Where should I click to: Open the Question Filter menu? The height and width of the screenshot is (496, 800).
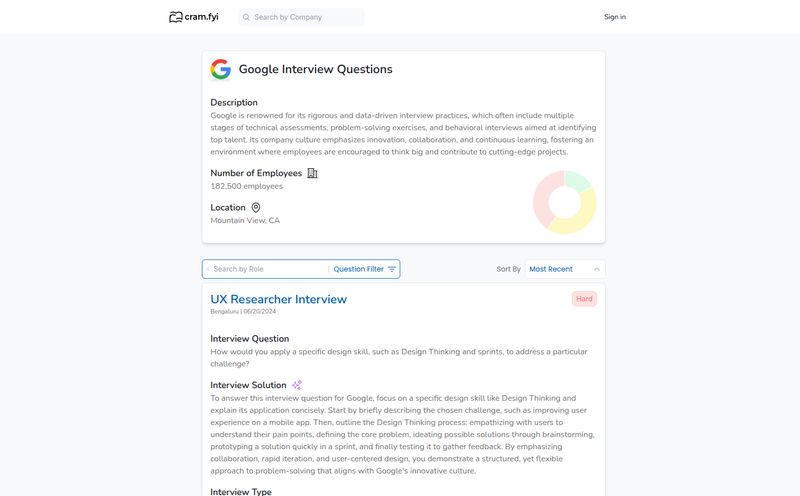click(359, 269)
